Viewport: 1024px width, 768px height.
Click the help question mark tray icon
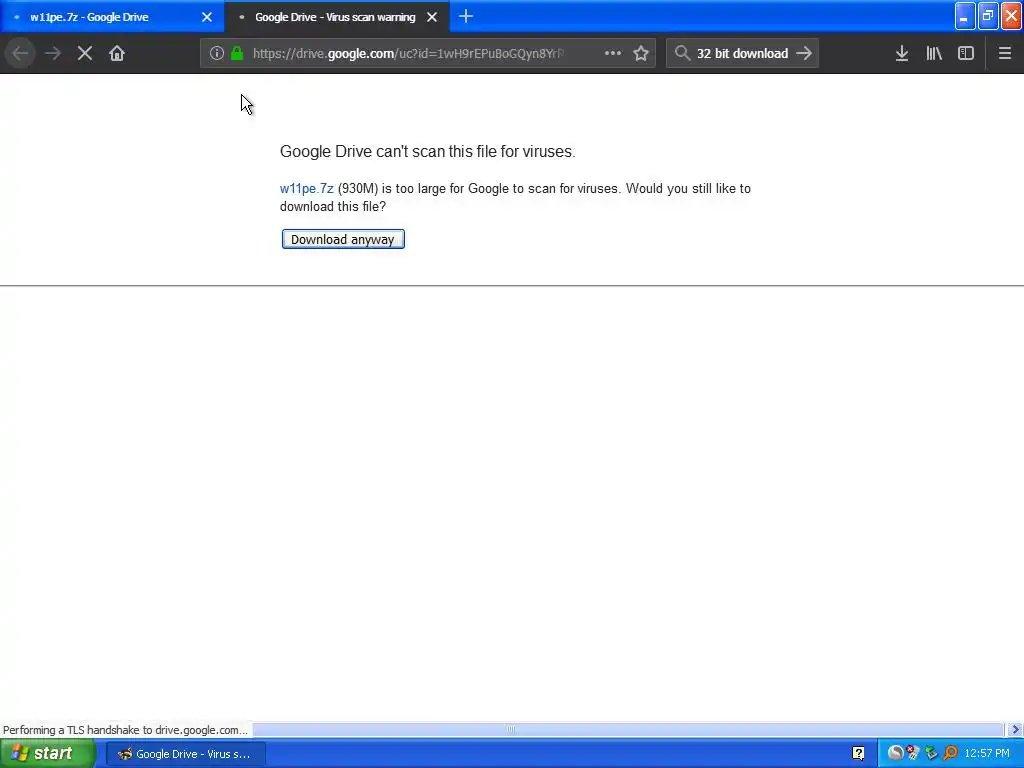click(859, 754)
